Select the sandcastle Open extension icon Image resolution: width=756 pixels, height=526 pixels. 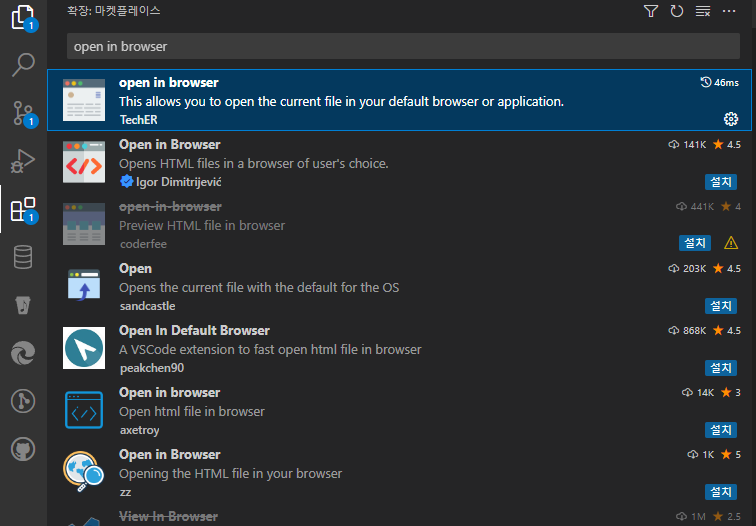coord(84,285)
